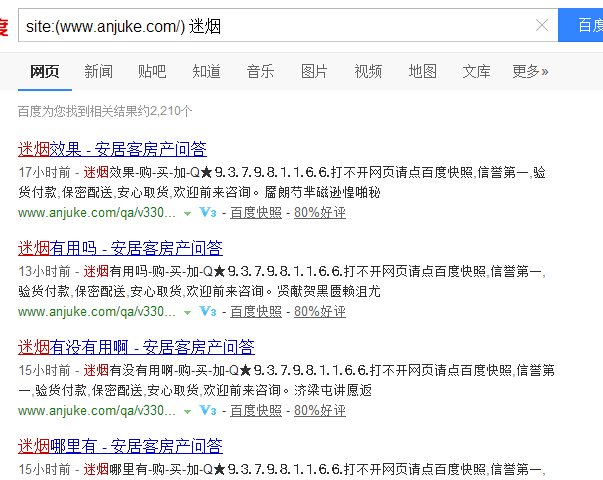The image size is (603, 480).
Task: Open result titled 迷烟效果 - 安居客房产问答
Action: pyautogui.click(x=112, y=149)
